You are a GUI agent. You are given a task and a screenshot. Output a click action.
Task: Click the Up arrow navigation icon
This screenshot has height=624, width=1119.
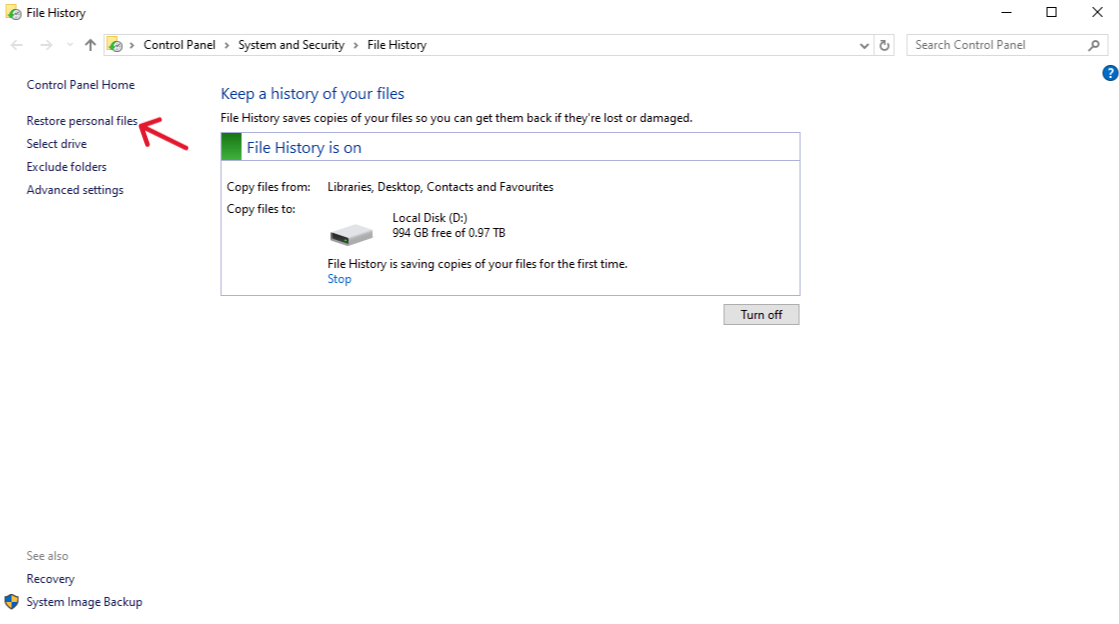pyautogui.click(x=89, y=44)
